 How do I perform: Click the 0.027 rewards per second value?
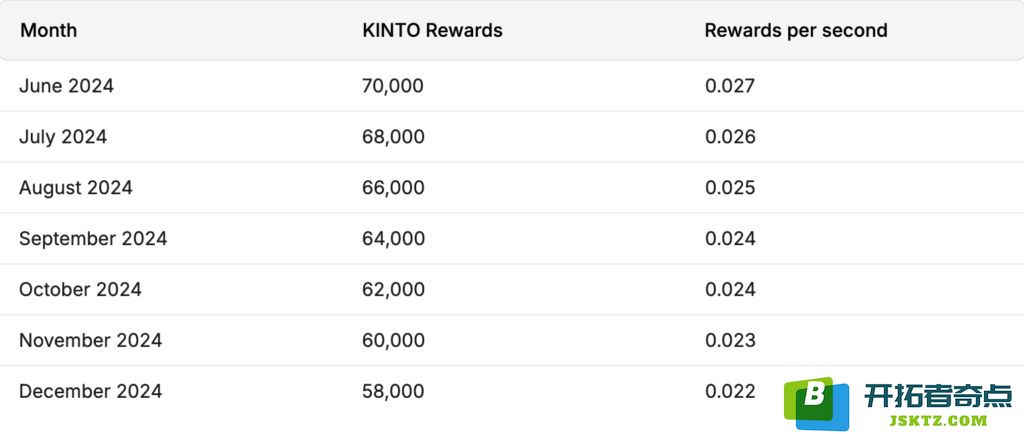[730, 85]
